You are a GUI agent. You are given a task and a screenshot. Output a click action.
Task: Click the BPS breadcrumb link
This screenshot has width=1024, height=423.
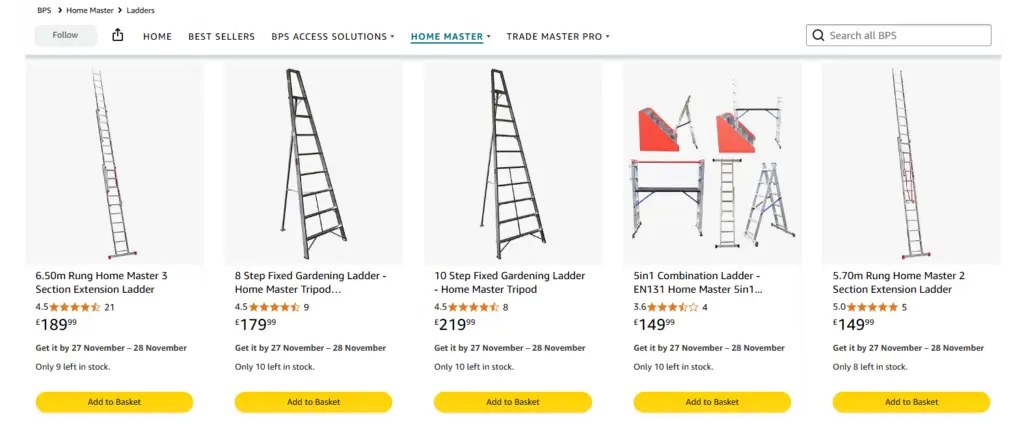click(44, 10)
